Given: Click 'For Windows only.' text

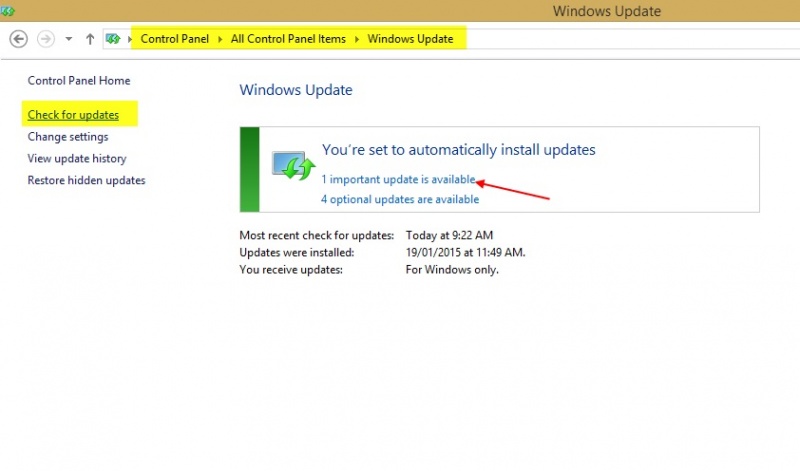Looking at the screenshot, I should click(x=452, y=270).
